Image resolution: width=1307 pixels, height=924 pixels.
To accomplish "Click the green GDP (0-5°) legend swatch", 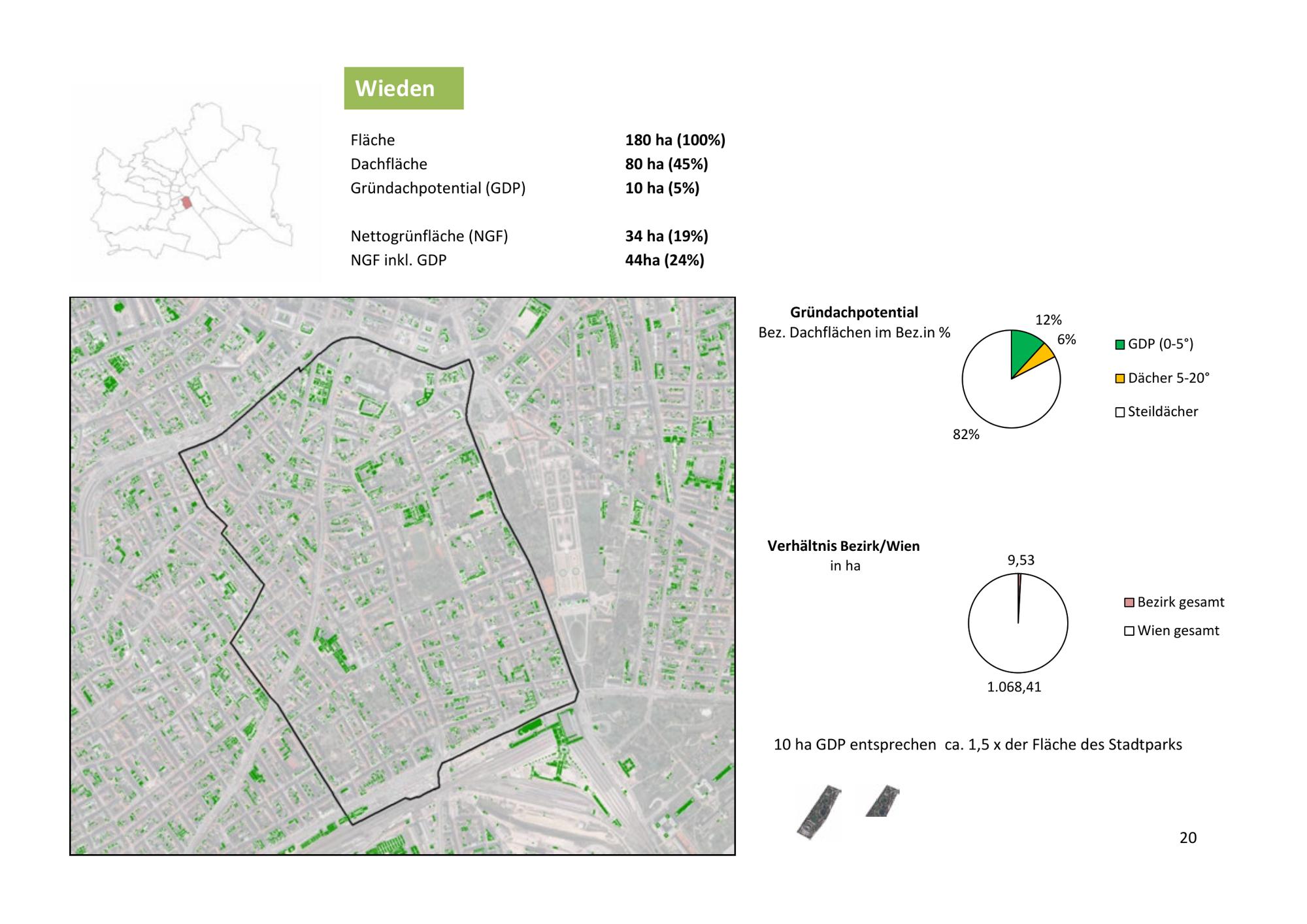I will point(1119,344).
